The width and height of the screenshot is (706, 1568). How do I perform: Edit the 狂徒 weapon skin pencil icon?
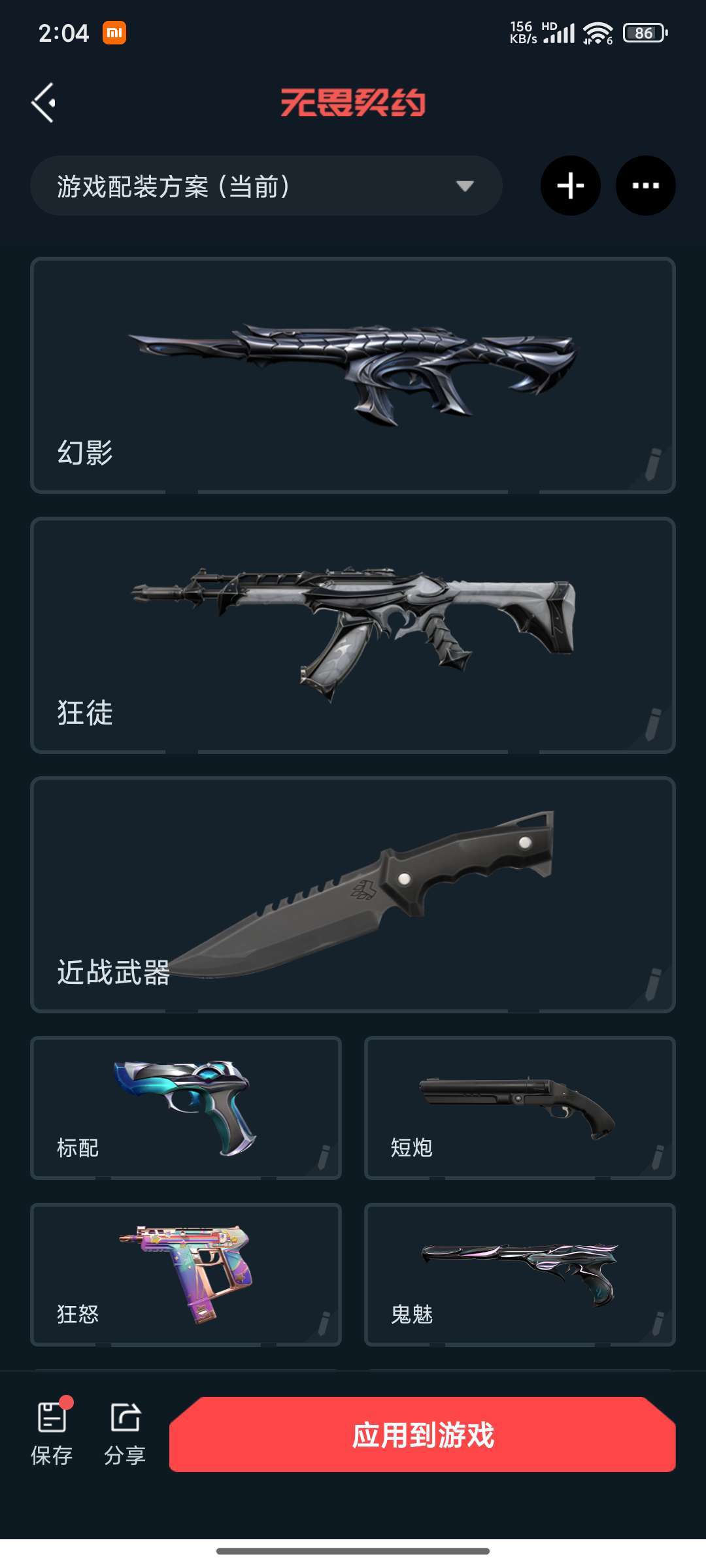click(653, 724)
